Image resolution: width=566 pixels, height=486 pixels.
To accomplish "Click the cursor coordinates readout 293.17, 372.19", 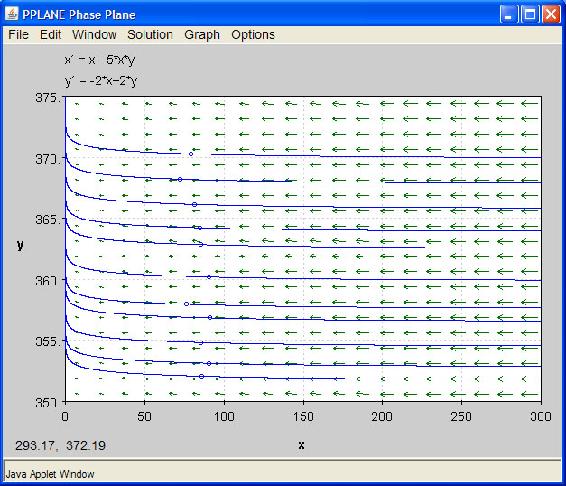I will click(60, 446).
